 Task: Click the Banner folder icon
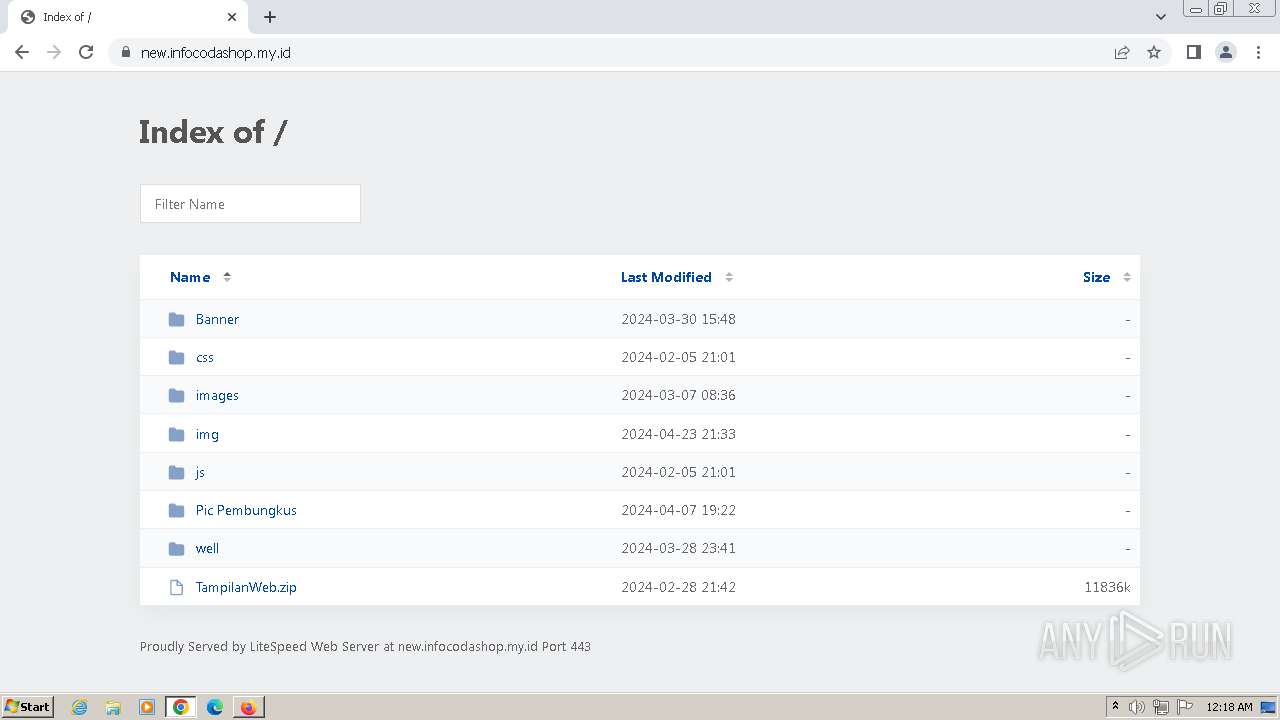click(177, 319)
